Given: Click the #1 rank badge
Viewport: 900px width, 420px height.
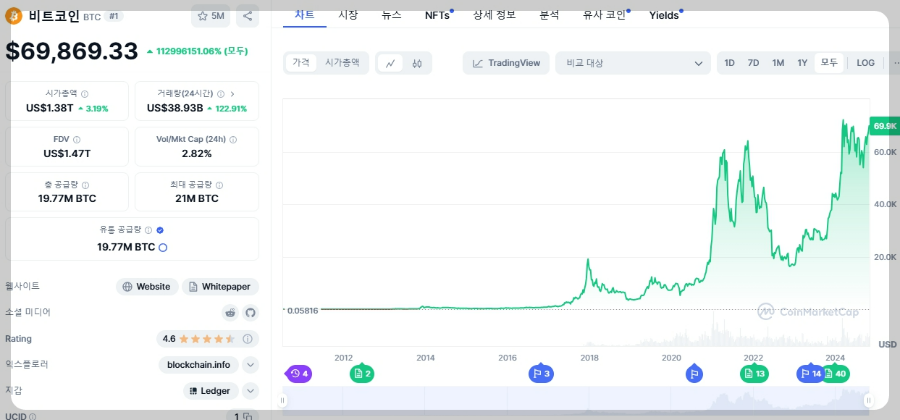Looking at the screenshot, I should tap(114, 16).
